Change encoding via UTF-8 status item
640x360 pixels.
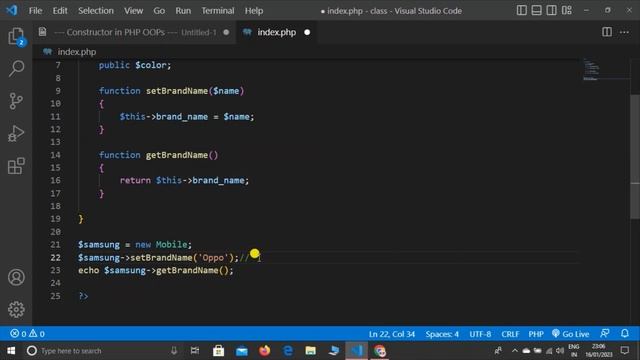480,334
